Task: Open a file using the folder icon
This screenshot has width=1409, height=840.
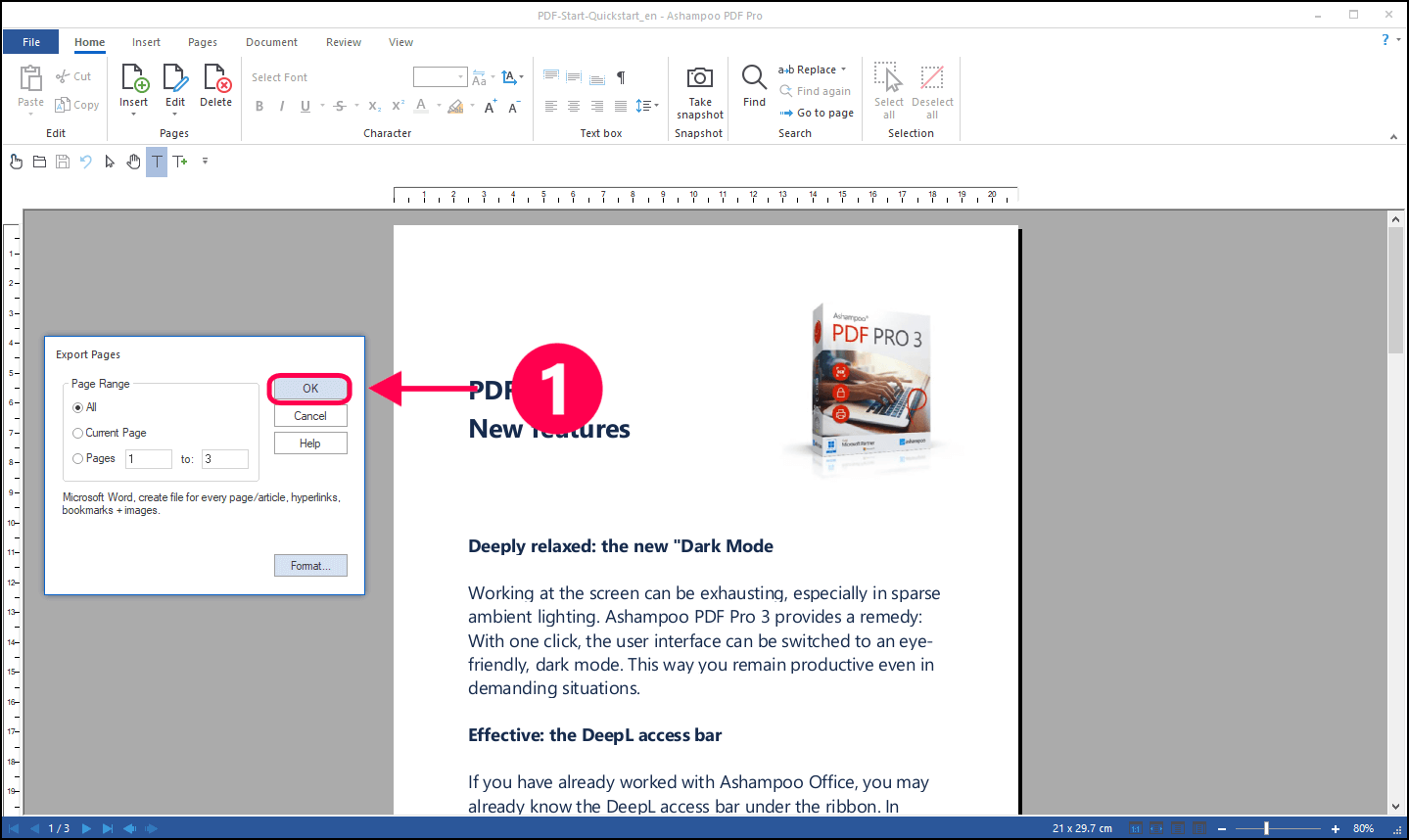Action: [39, 162]
